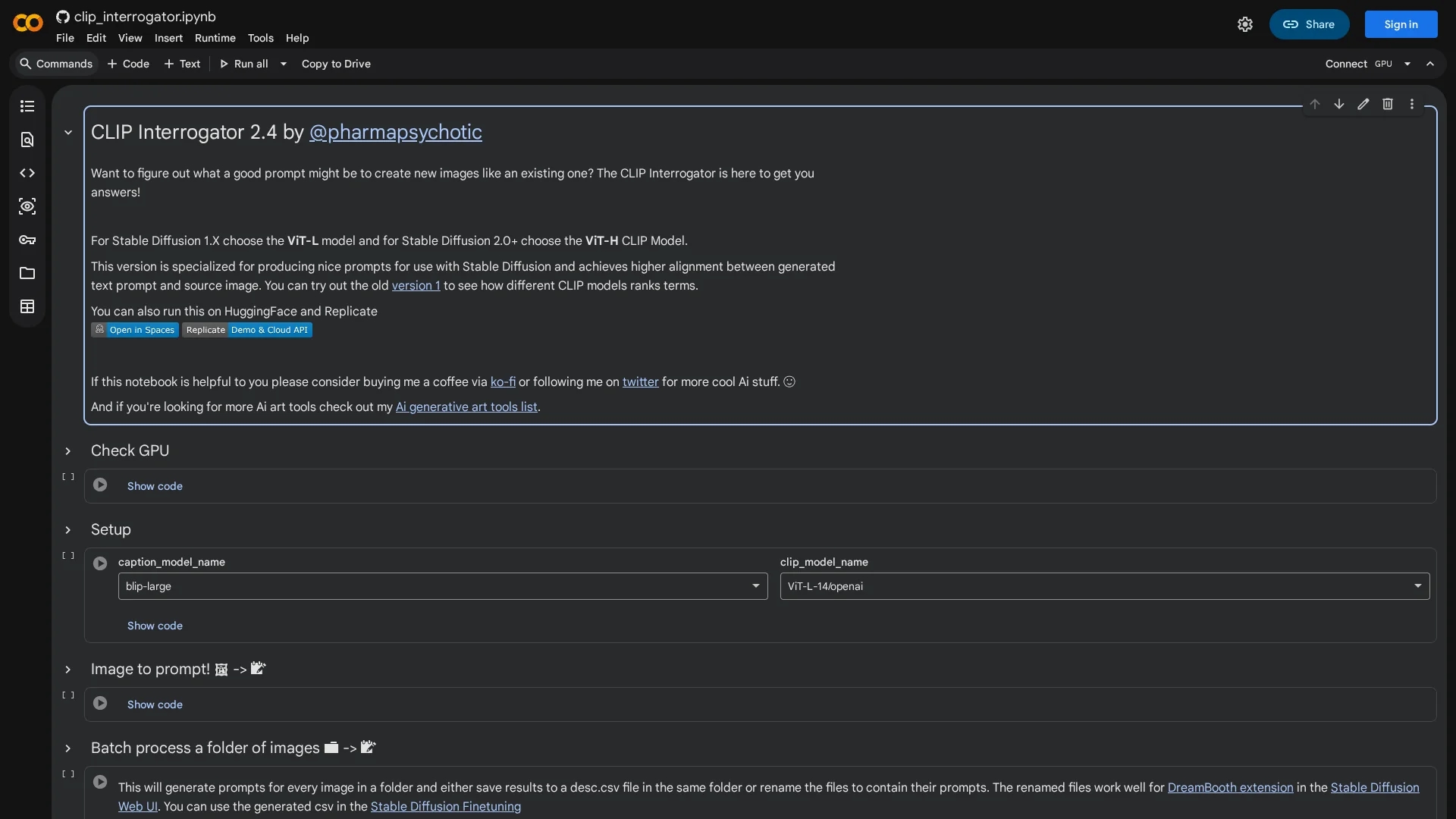Screen dimensions: 1456x819
Task: Collapse the CLIP Interrogator section
Action: coord(68,133)
